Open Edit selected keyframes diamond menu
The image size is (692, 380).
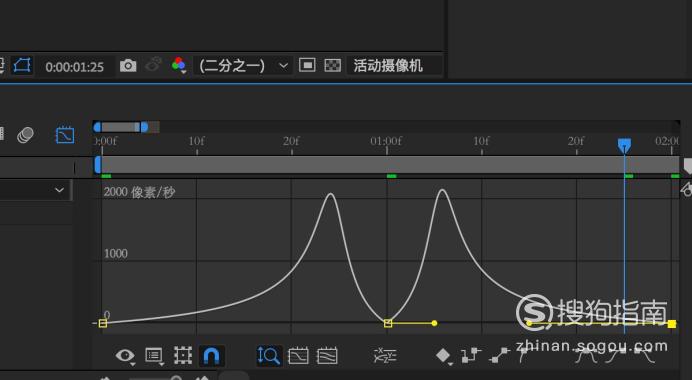(x=443, y=355)
